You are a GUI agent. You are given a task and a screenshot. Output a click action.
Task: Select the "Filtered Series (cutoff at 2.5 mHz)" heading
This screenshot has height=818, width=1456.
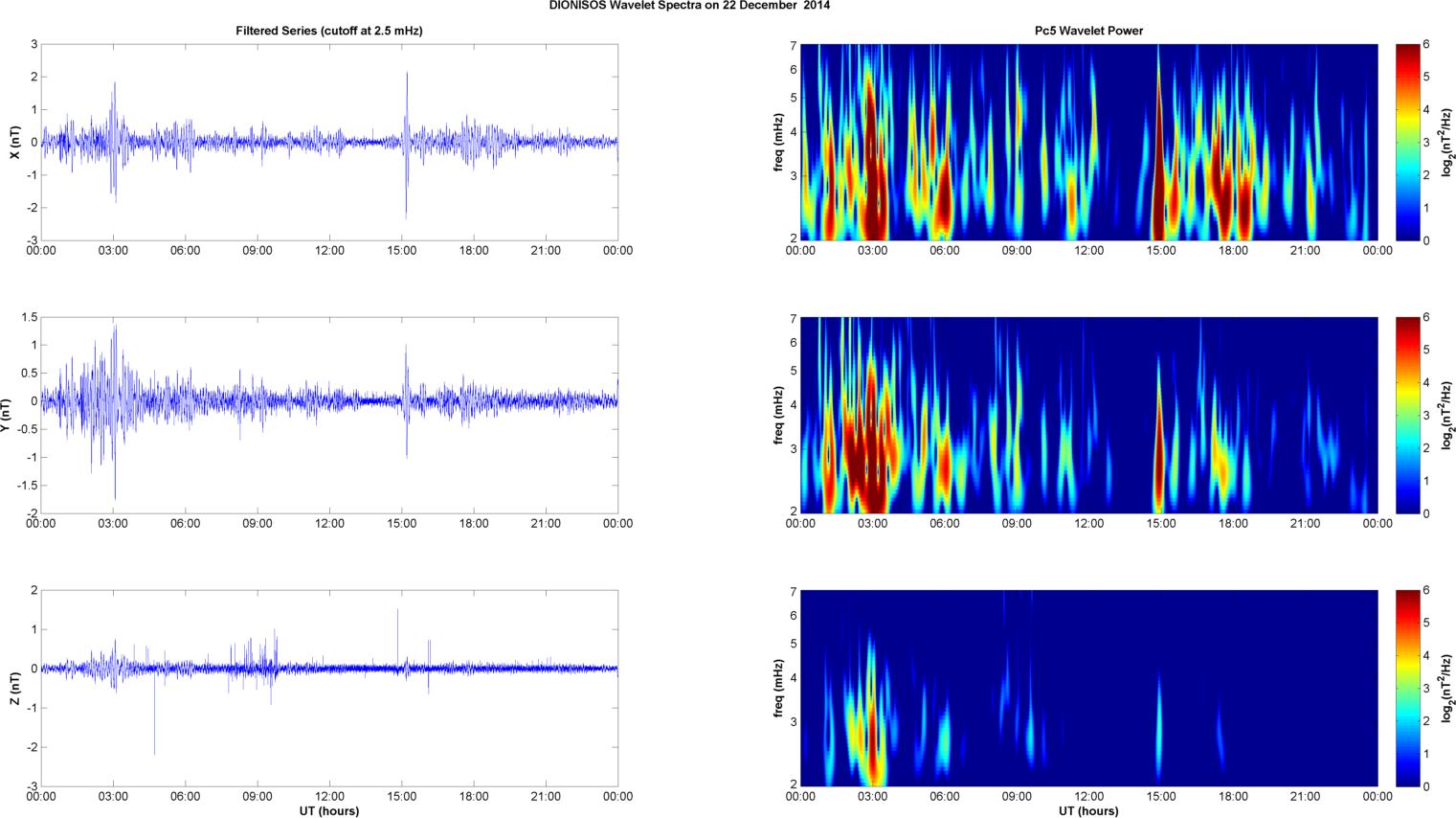[329, 31]
